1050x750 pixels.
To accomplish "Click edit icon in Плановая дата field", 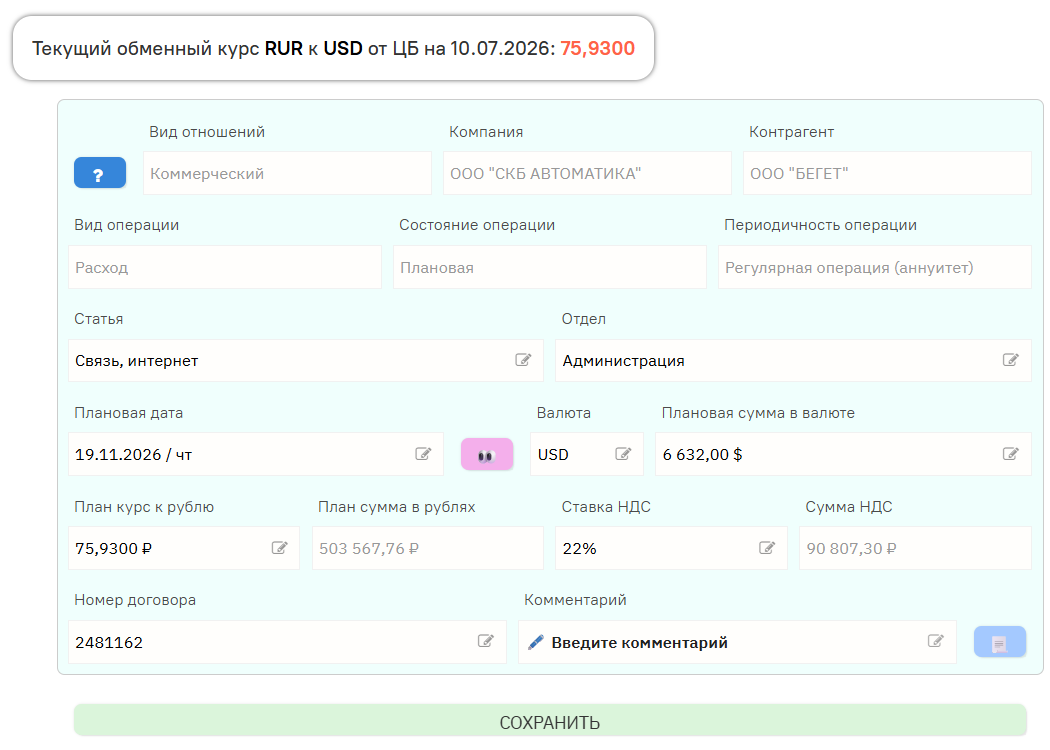I will pyautogui.click(x=423, y=454).
